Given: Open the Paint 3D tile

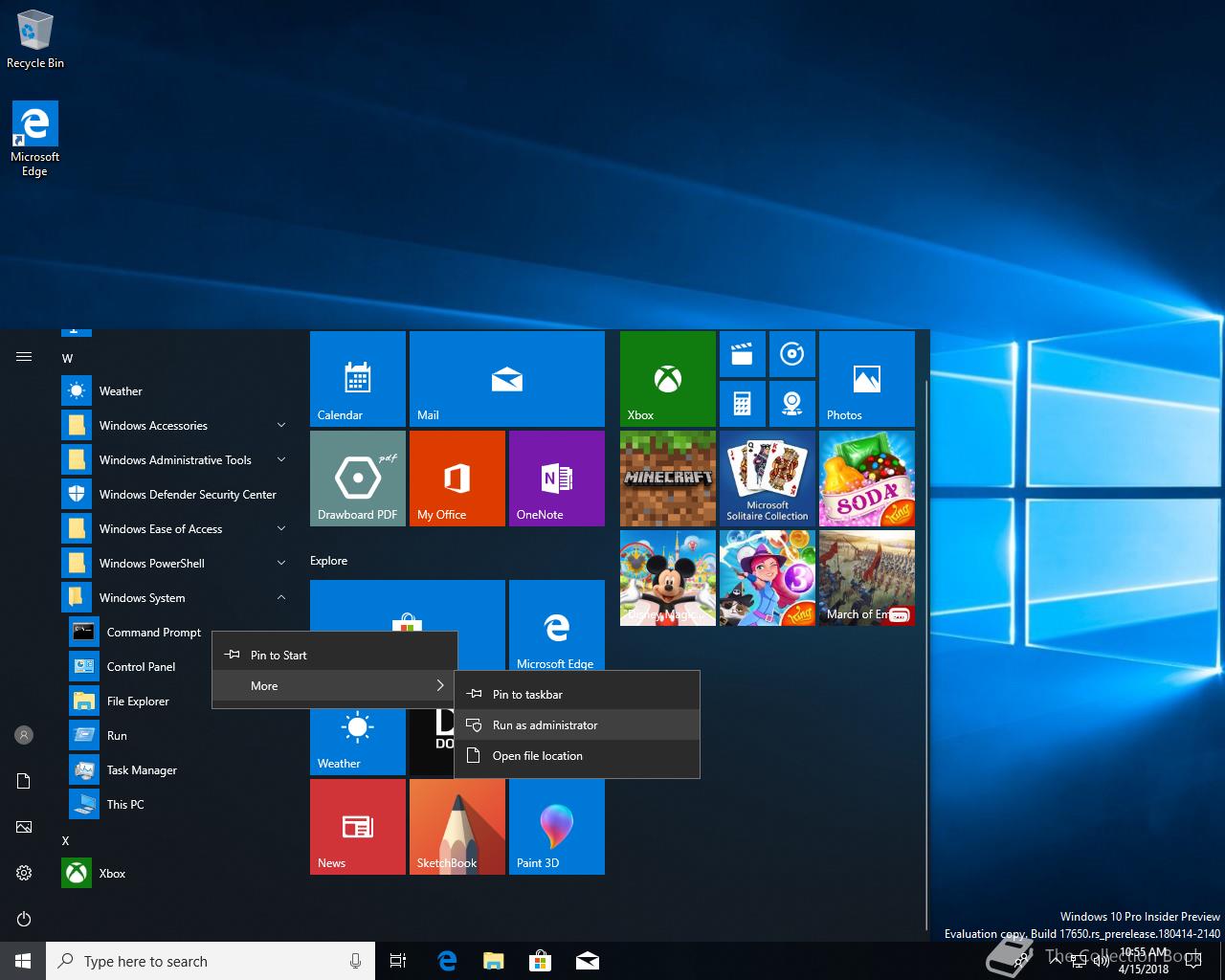Looking at the screenshot, I should [557, 827].
